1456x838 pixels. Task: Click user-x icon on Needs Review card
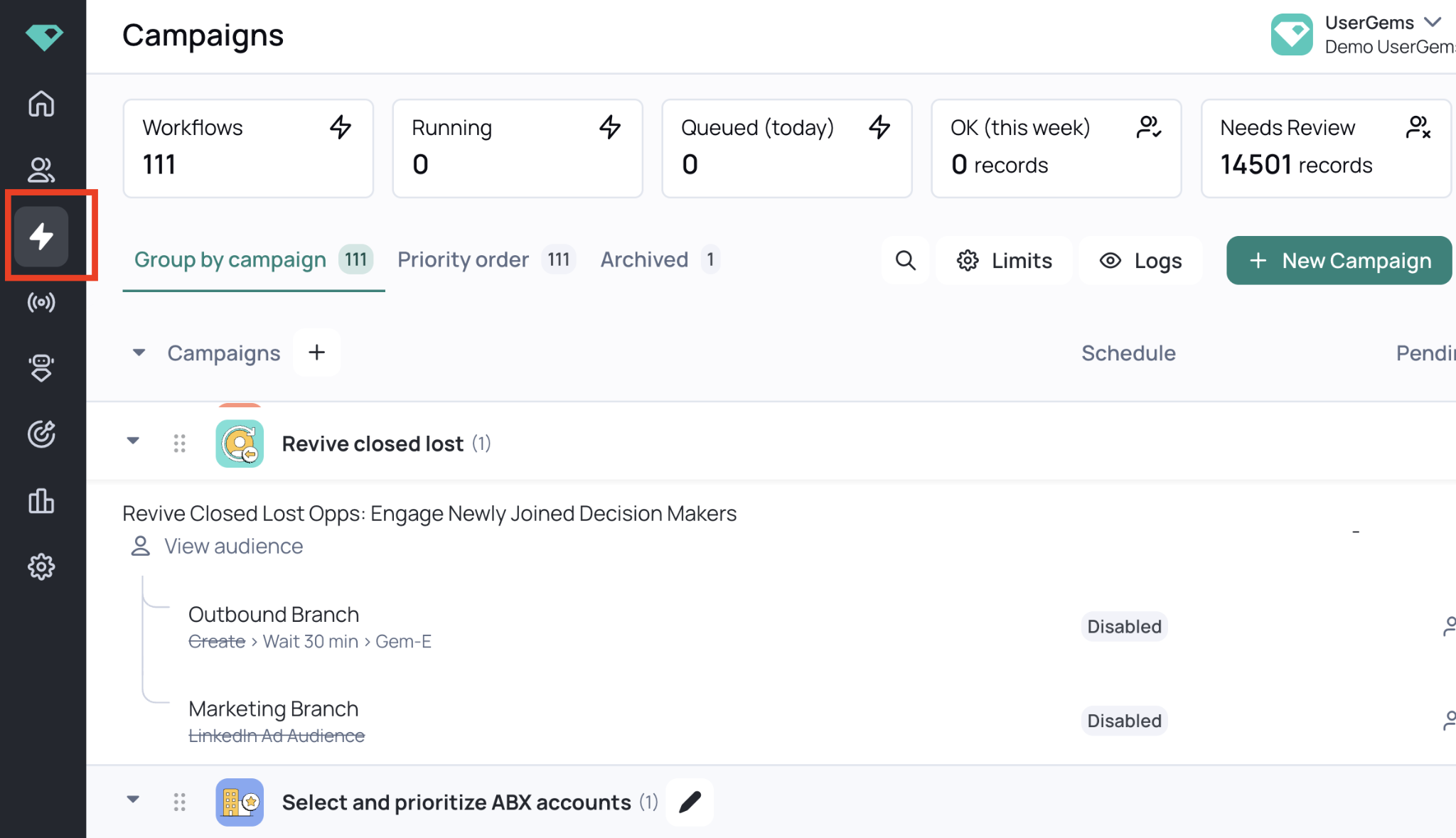pyautogui.click(x=1418, y=127)
